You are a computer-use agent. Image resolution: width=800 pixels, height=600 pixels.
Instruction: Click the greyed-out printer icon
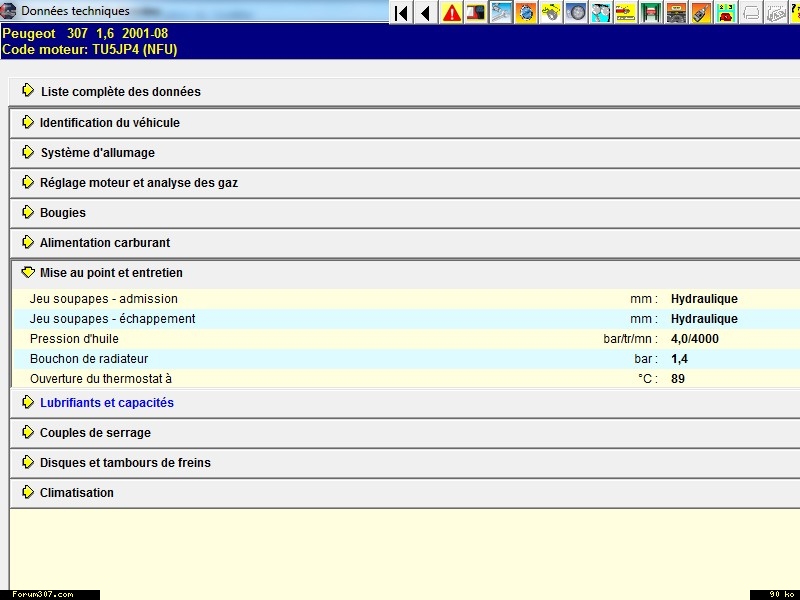pyautogui.click(x=751, y=12)
